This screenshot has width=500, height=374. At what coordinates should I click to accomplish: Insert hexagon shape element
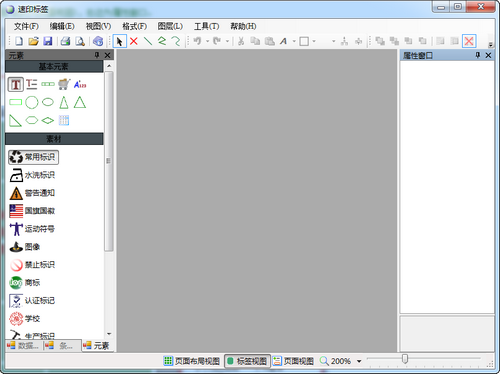pyautogui.click(x=32, y=120)
